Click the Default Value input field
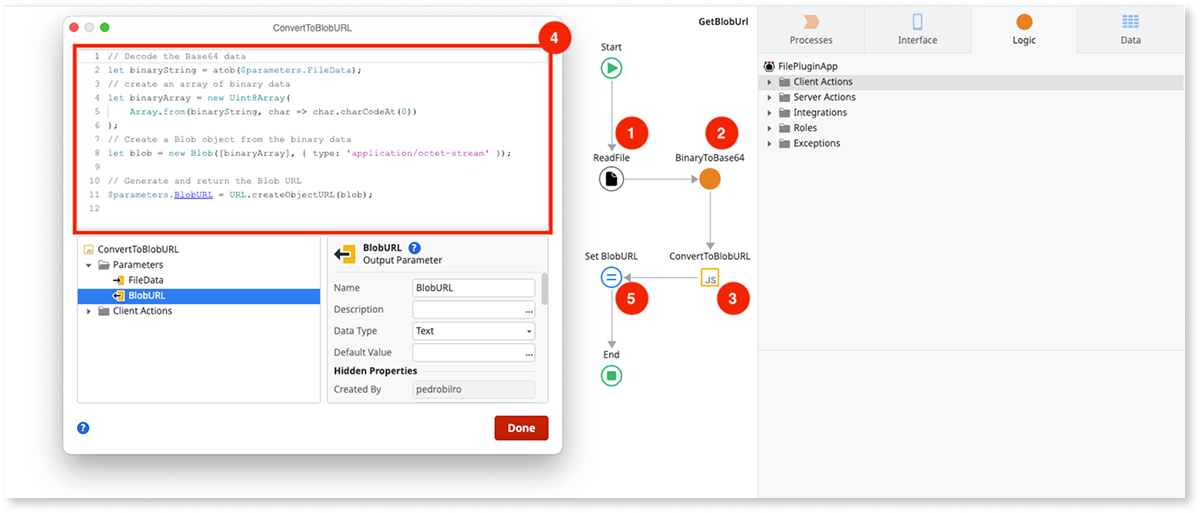This screenshot has height=513, width=1200. tap(467, 353)
